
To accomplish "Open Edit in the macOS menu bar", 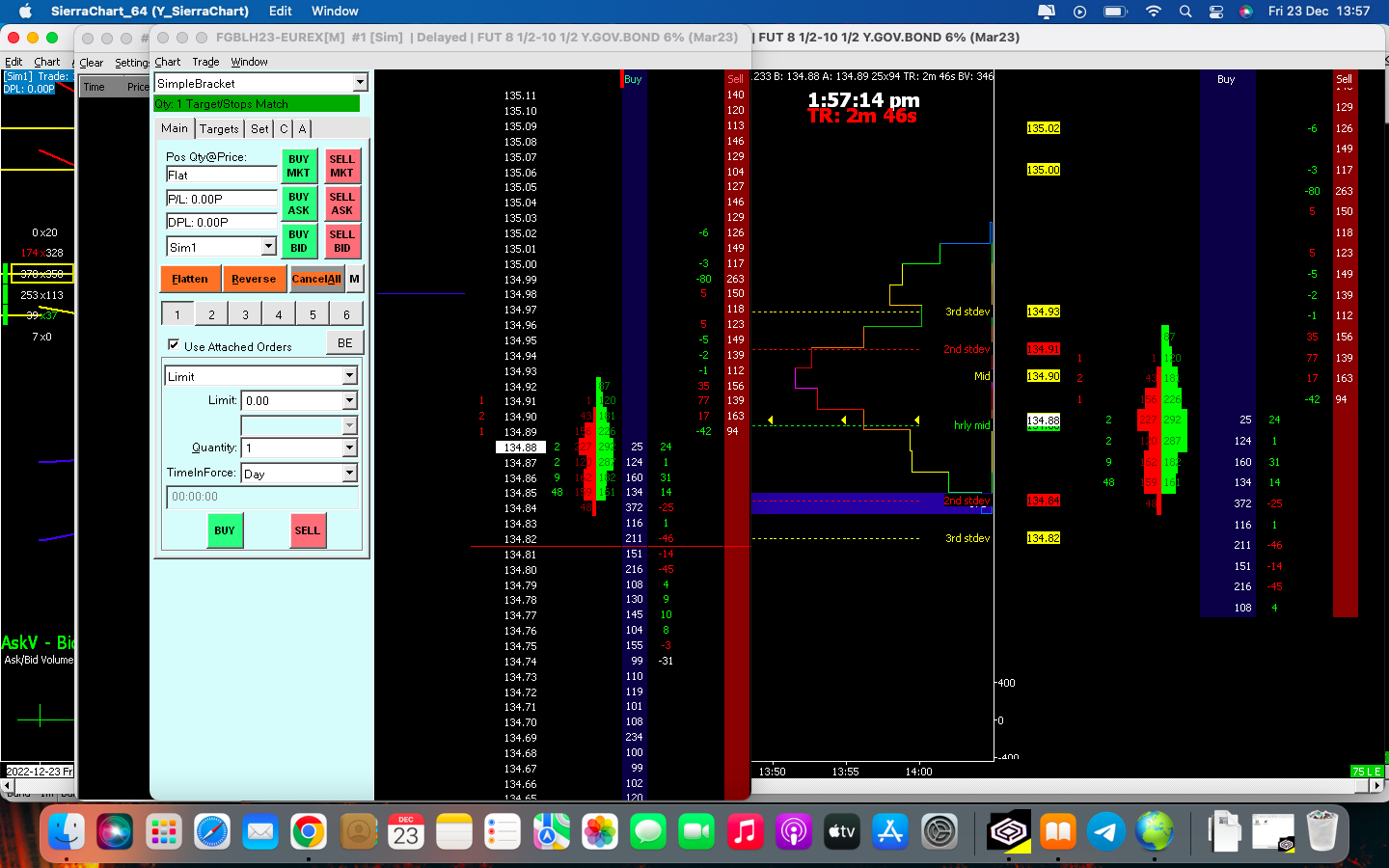I will click(281, 12).
